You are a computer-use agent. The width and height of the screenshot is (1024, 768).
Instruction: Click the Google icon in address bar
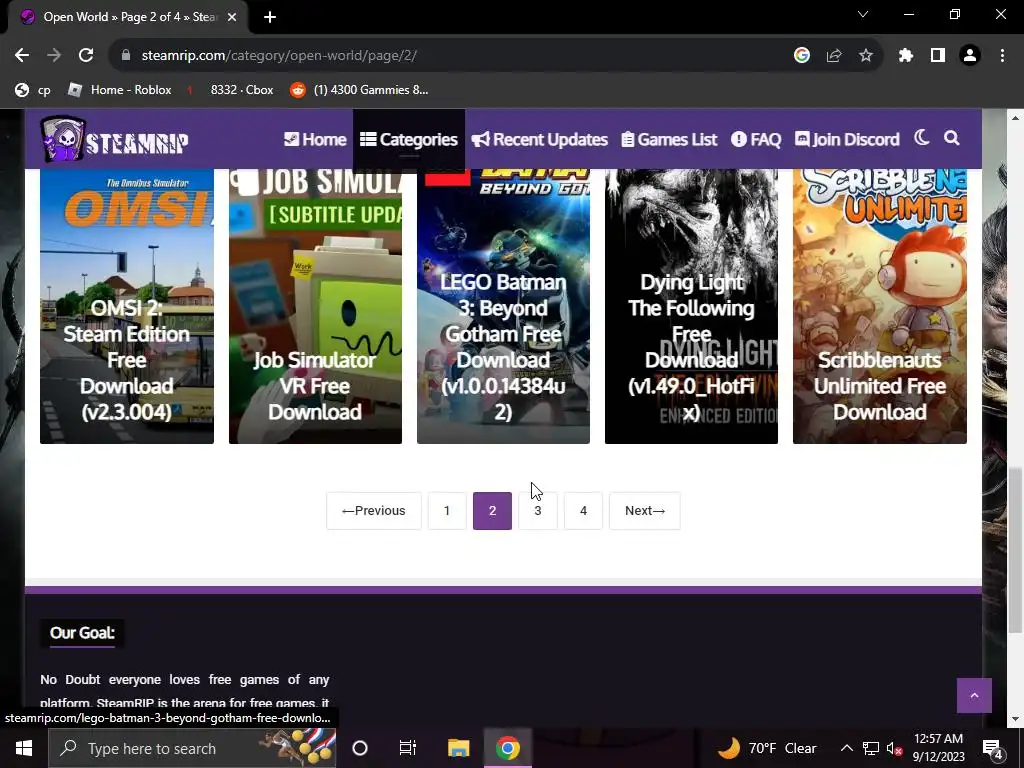coord(802,56)
